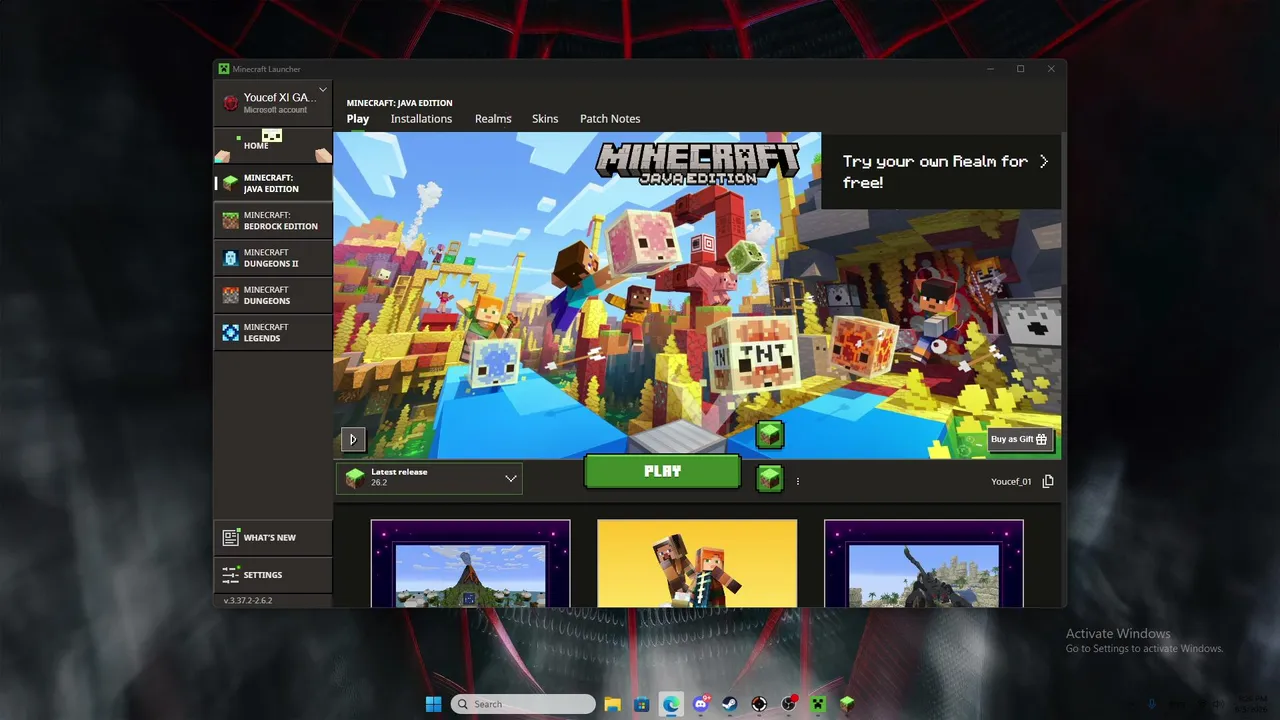Open Discord from the taskbar
The width and height of the screenshot is (1280, 720).
700,704
